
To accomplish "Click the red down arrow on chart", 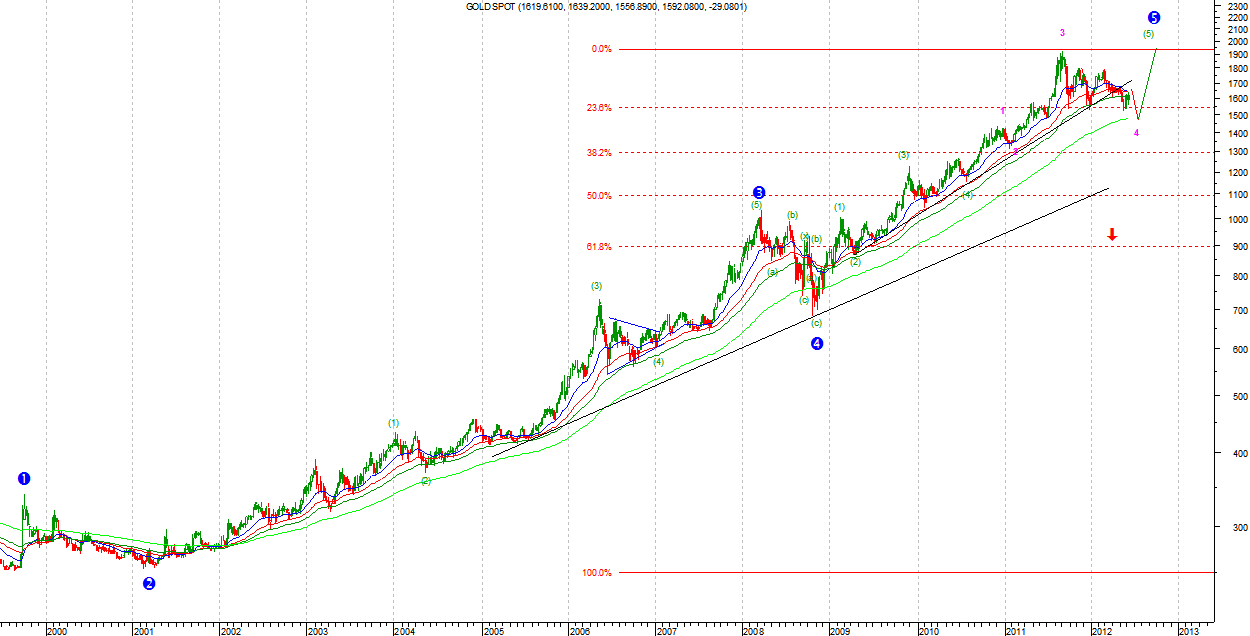I will click(1112, 234).
